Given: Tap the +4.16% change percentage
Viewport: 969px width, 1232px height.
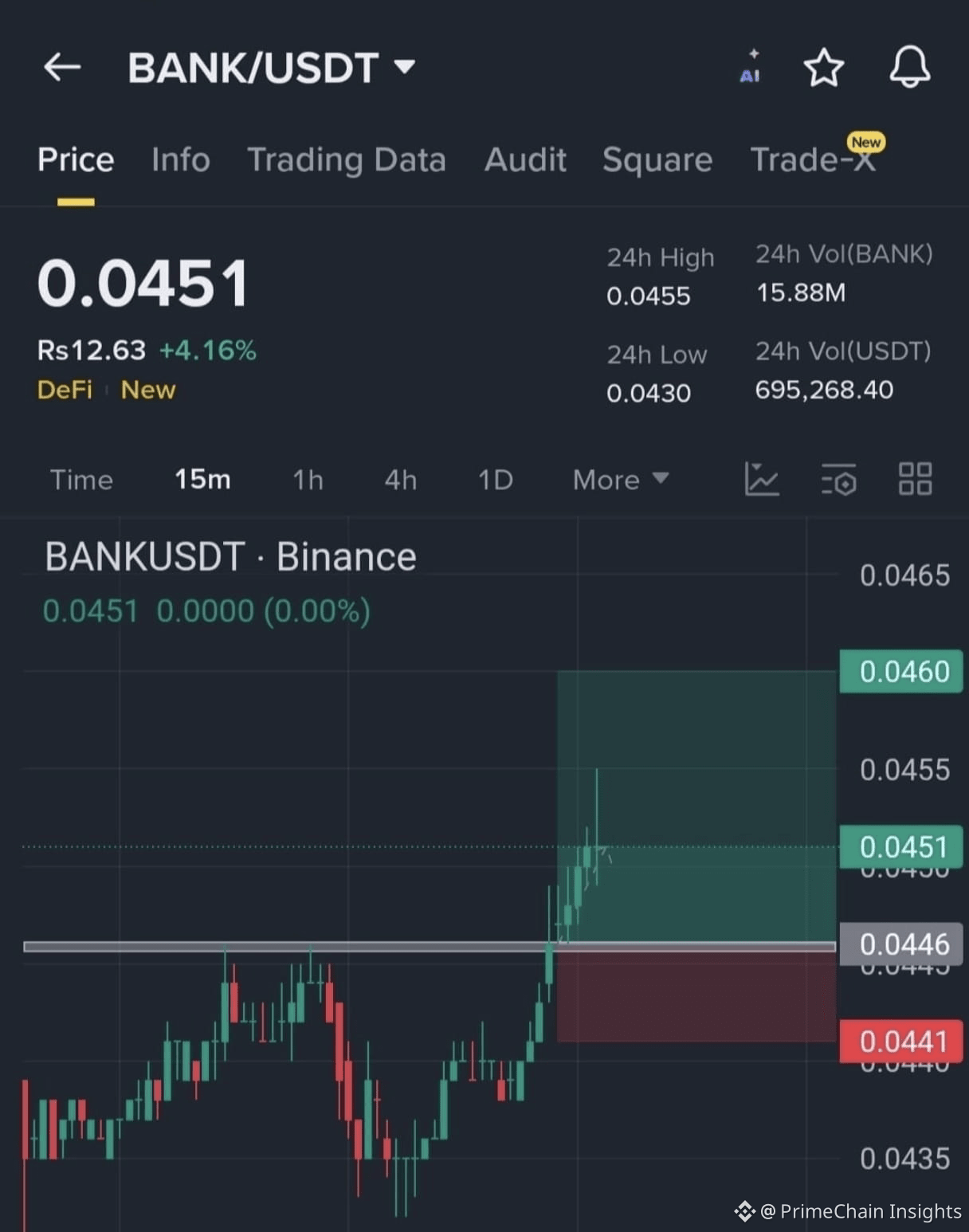Looking at the screenshot, I should [x=208, y=351].
